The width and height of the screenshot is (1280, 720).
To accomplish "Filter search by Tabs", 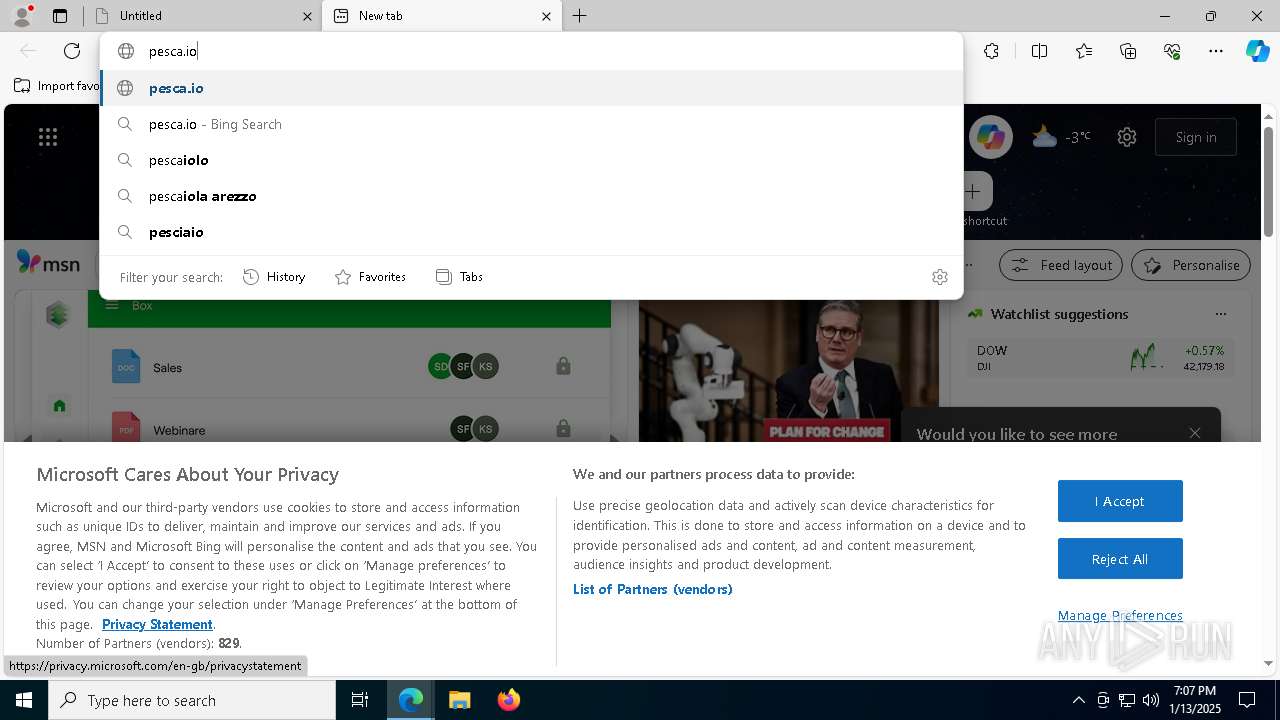I will 460,277.
